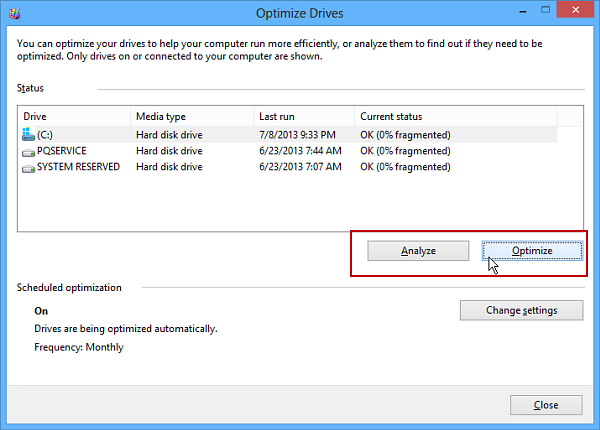
Task: Sort by the Media type column header
Action: (x=192, y=116)
